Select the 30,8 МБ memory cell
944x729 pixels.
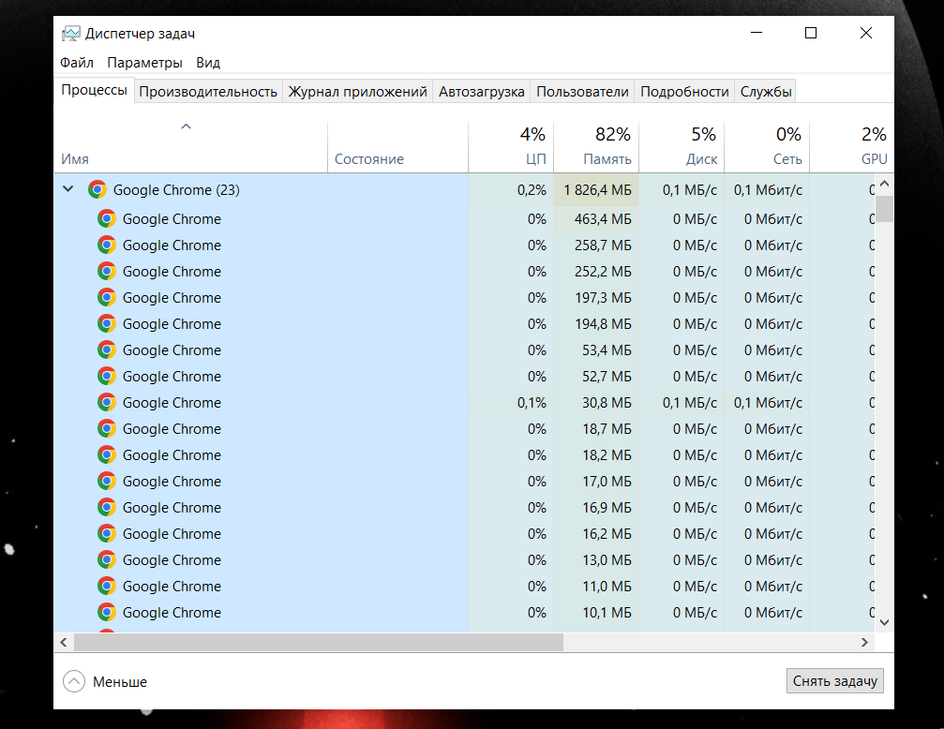pos(596,402)
